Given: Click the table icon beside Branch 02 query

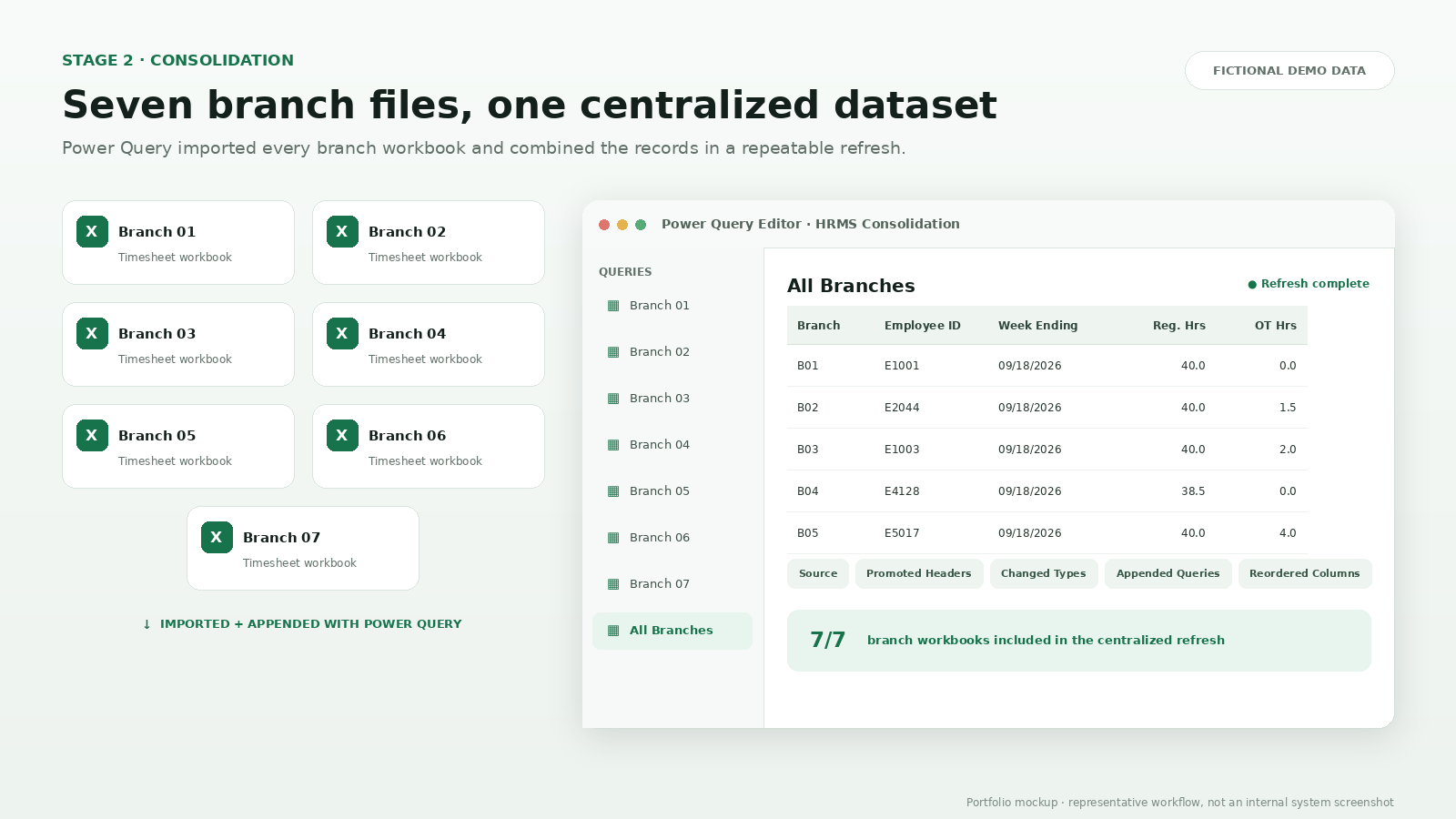Looking at the screenshot, I should [613, 352].
